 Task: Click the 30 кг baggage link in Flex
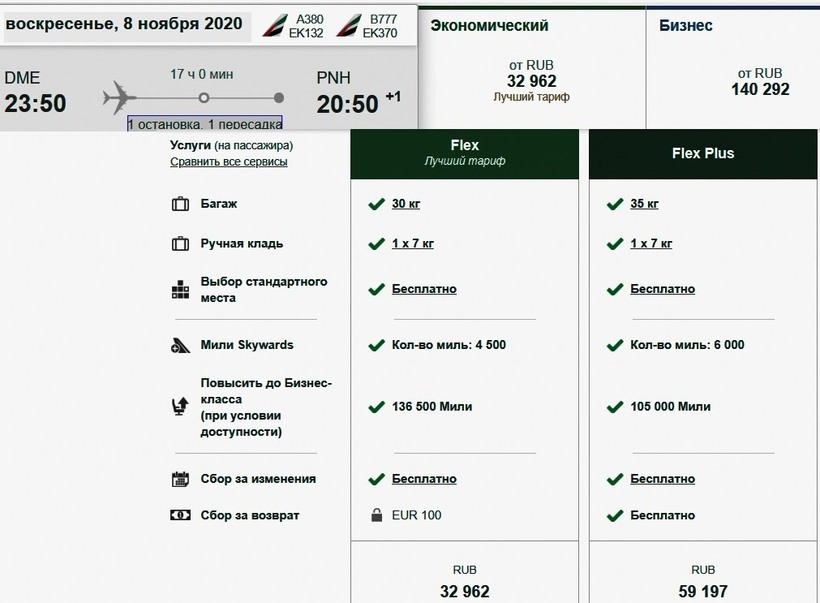(x=405, y=204)
